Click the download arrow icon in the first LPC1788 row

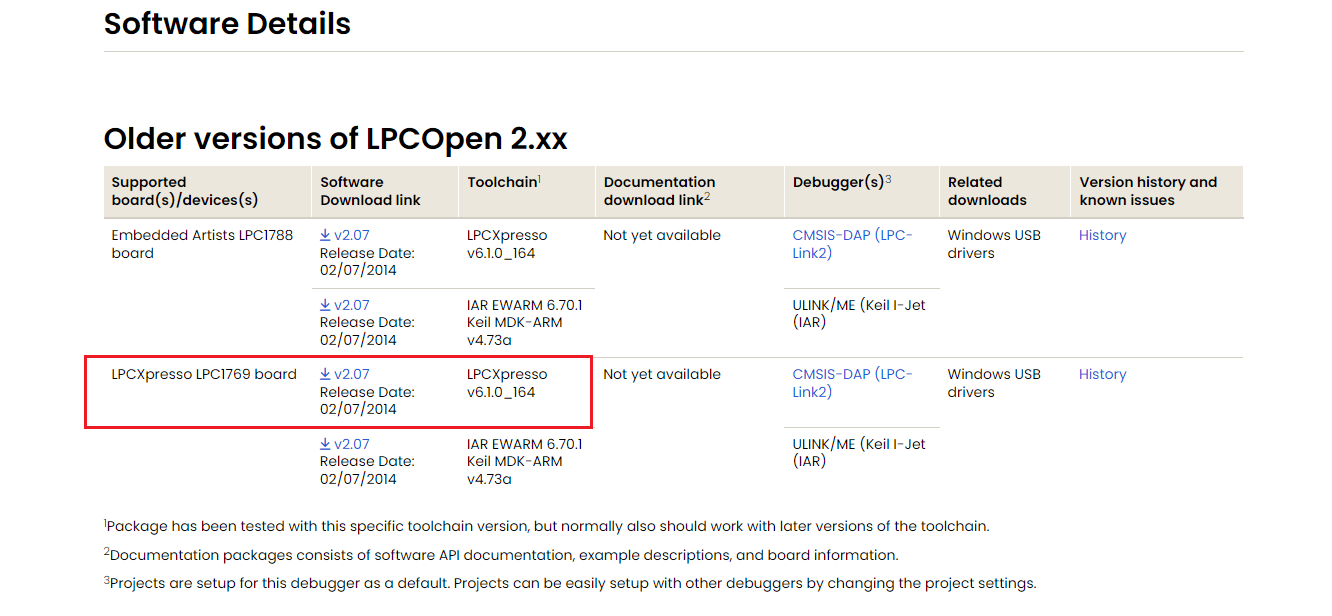(325, 235)
